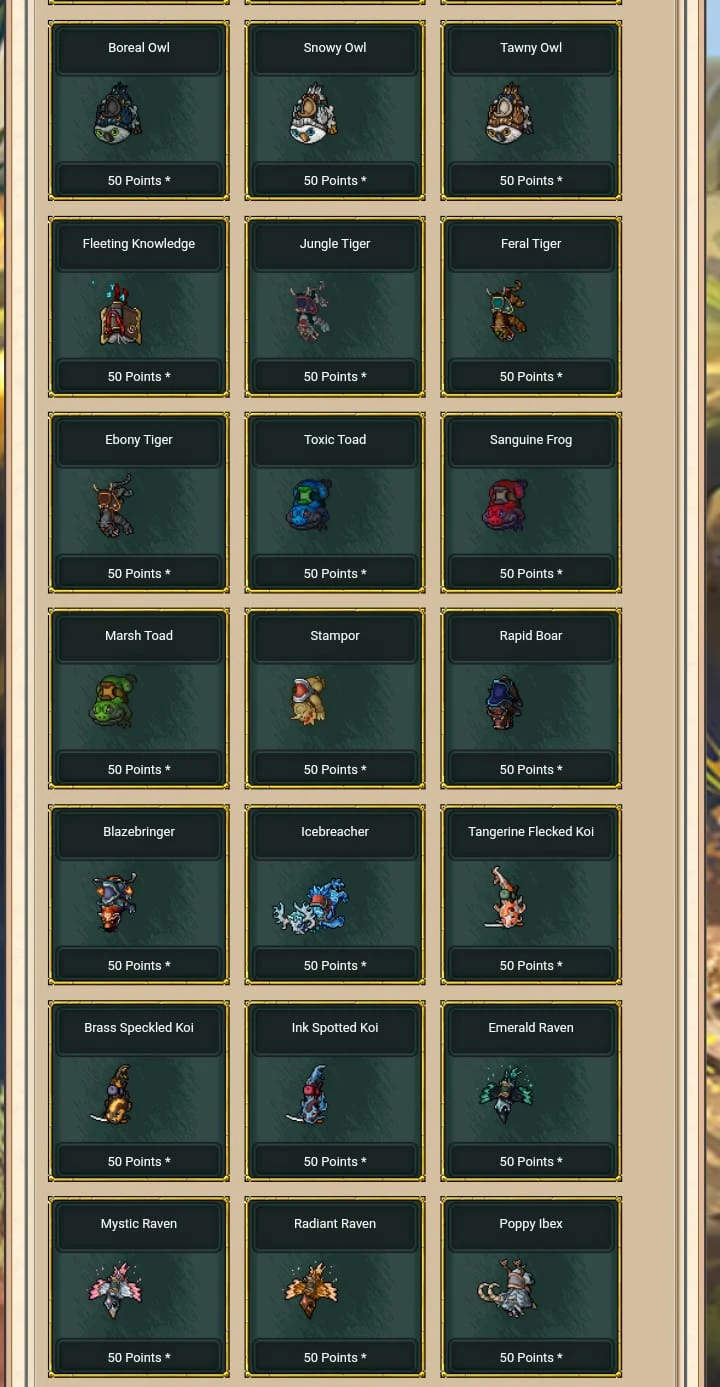Pick the Icebreacher mount sprite

point(311,906)
